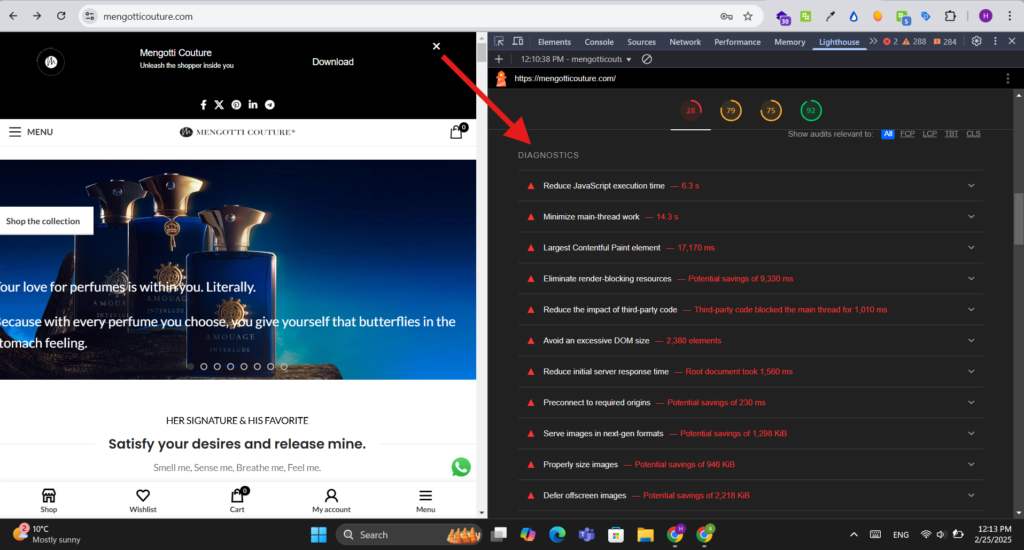1024x550 pixels.
Task: Open My account in bottom navigation
Action: point(331,500)
